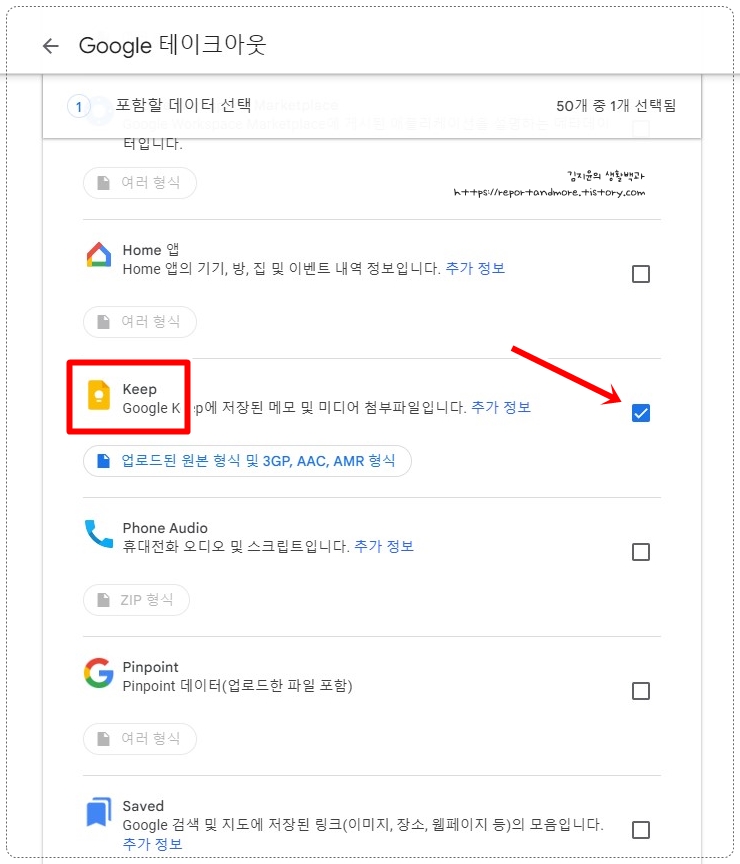This screenshot has width=740, height=864.
Task: Click the 50개 중 1개 선택됨 status text
Action: click(x=615, y=106)
